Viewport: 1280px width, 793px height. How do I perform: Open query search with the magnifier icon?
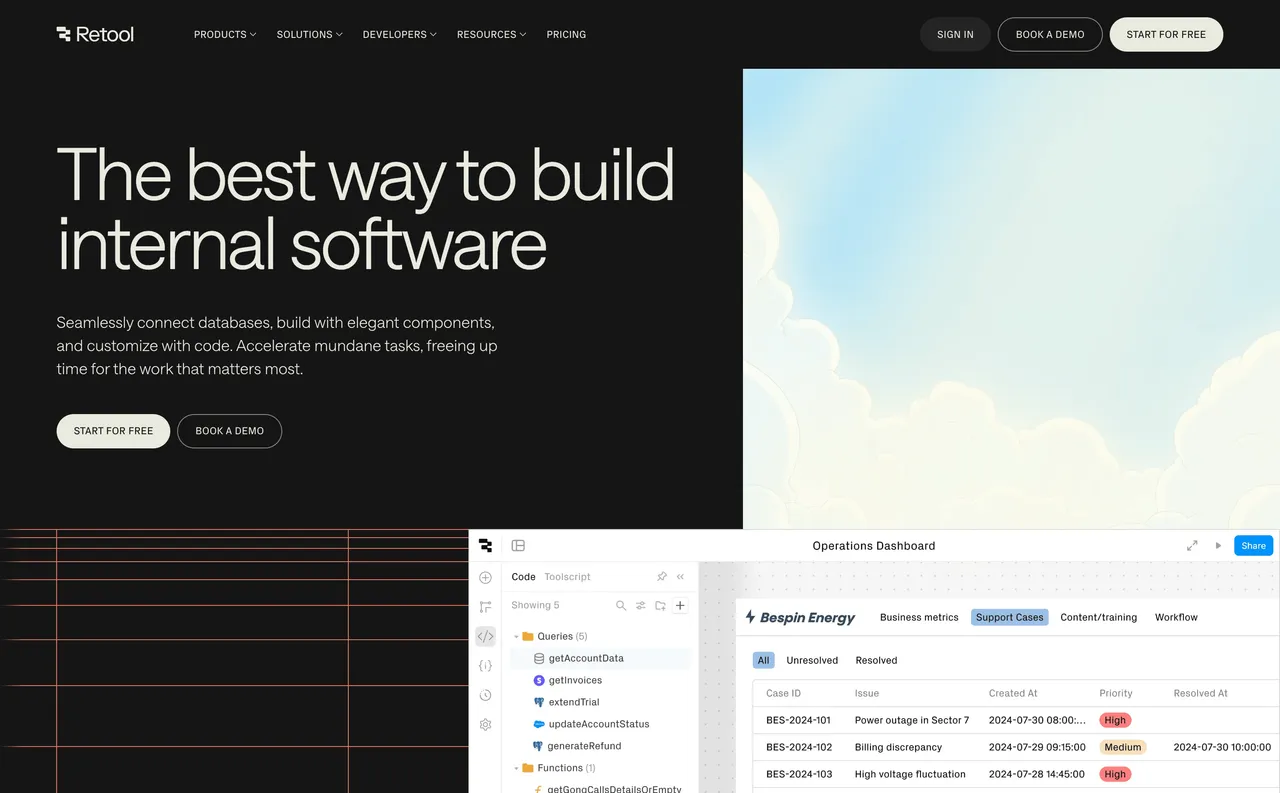[621, 605]
